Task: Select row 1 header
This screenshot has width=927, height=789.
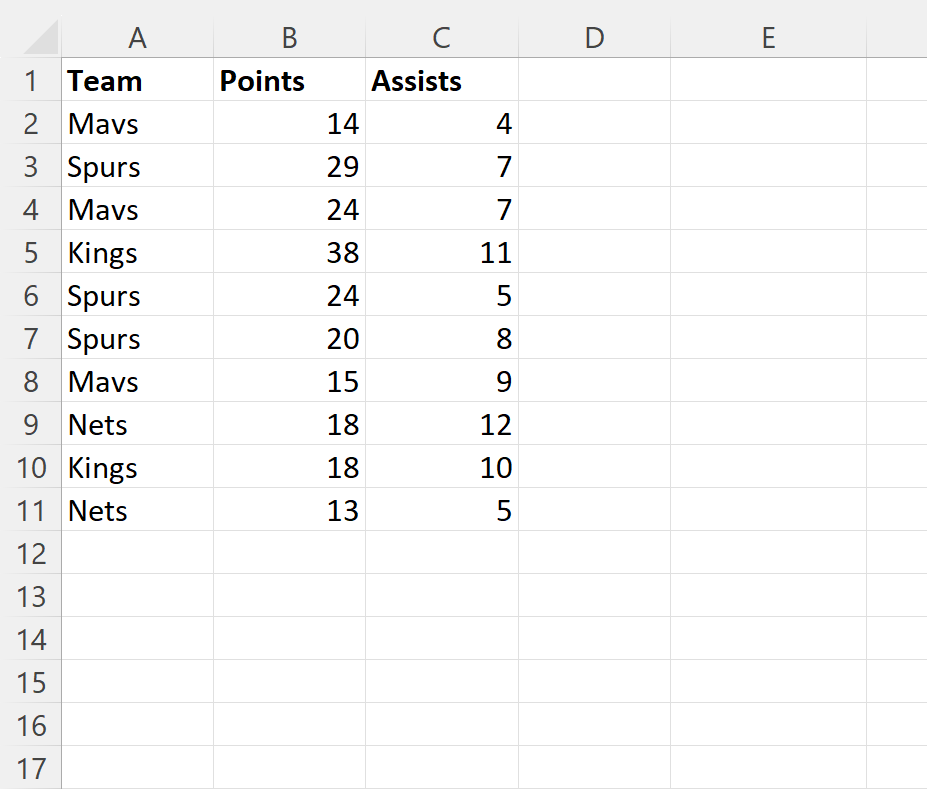Action: (x=31, y=81)
